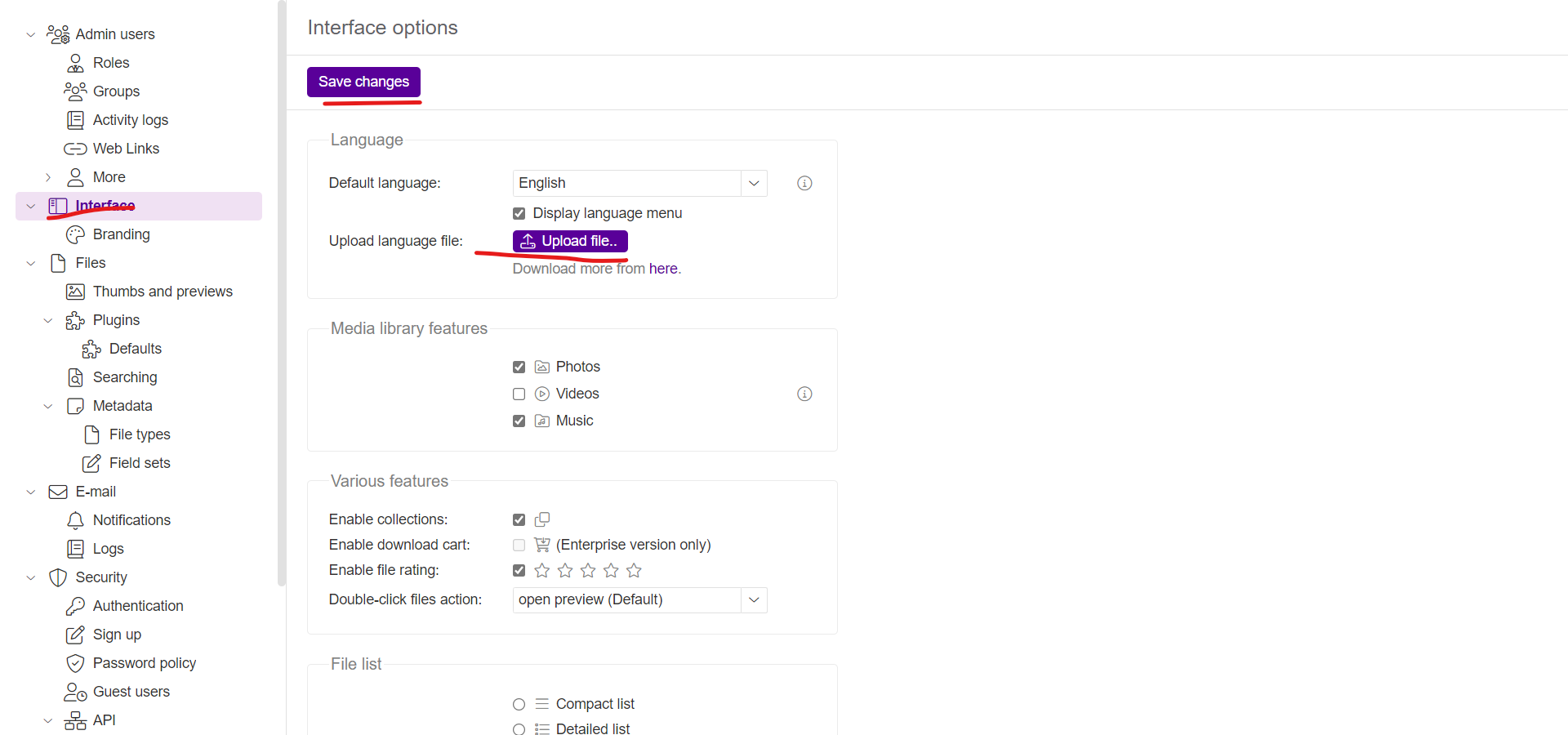Enable the Videos media library checkbox

[519, 394]
